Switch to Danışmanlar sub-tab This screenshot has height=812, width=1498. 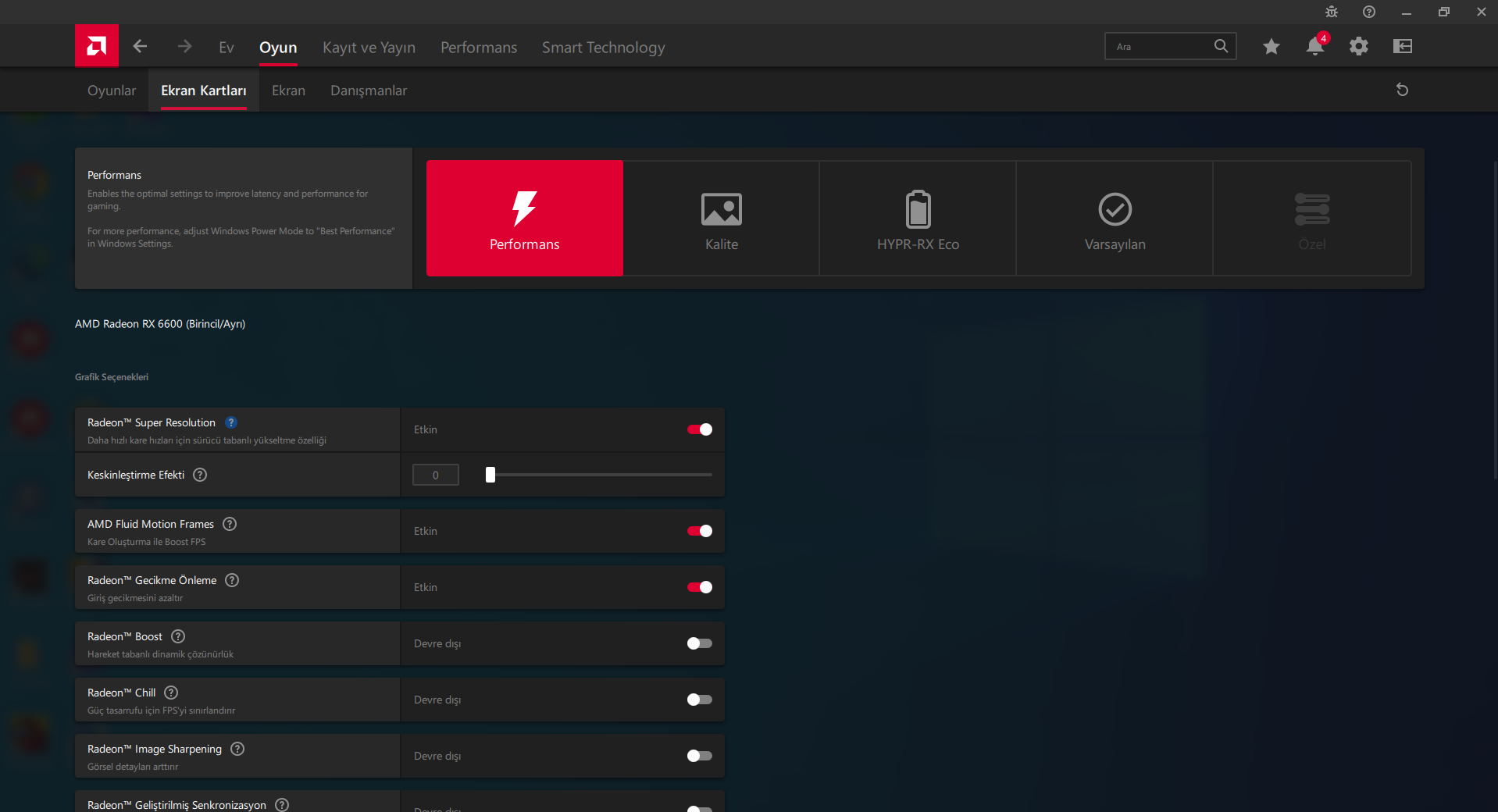(x=369, y=91)
